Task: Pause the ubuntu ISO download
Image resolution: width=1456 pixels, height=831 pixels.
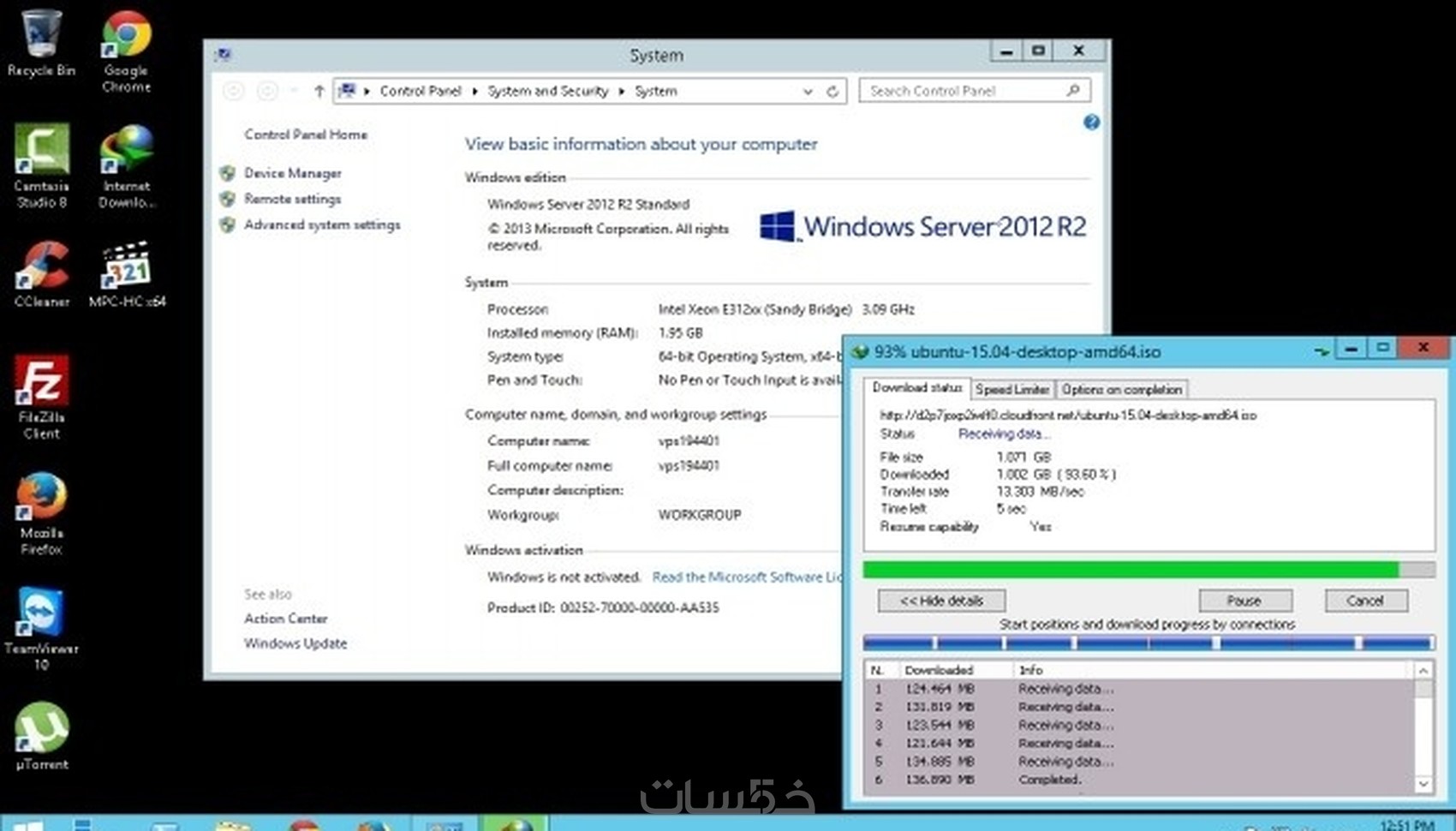Action: (1244, 601)
